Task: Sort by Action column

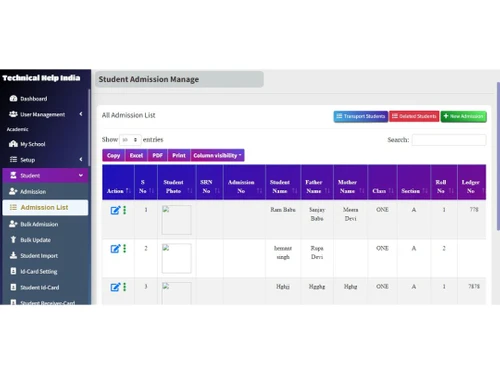Action: [118, 183]
